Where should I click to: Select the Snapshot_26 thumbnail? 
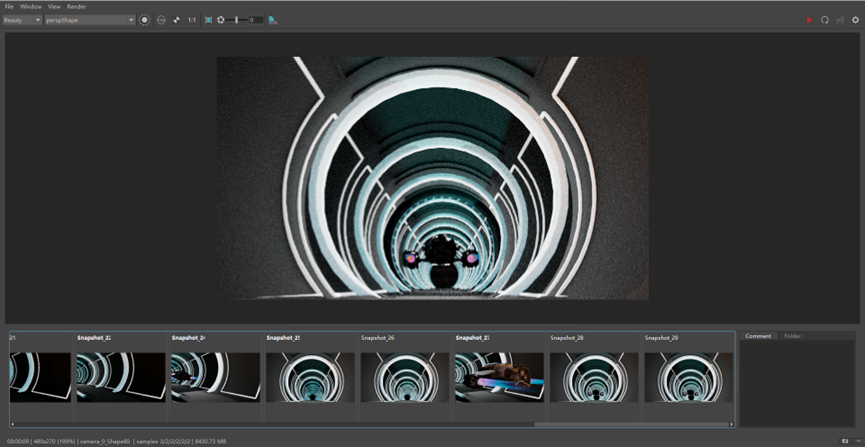tap(404, 377)
